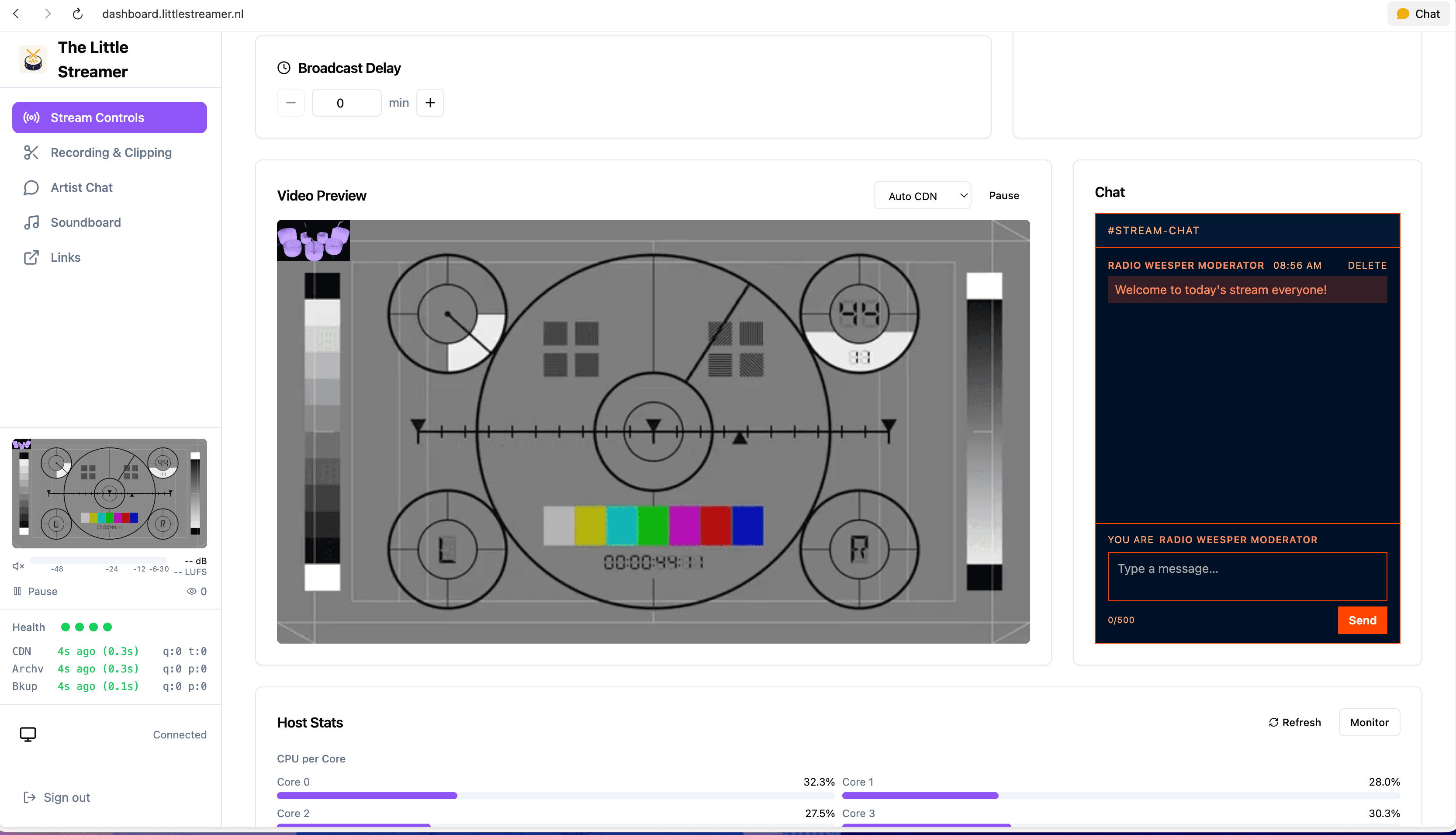The height and width of the screenshot is (835, 1456).
Task: Click the Connected status text
Action: tap(180, 735)
